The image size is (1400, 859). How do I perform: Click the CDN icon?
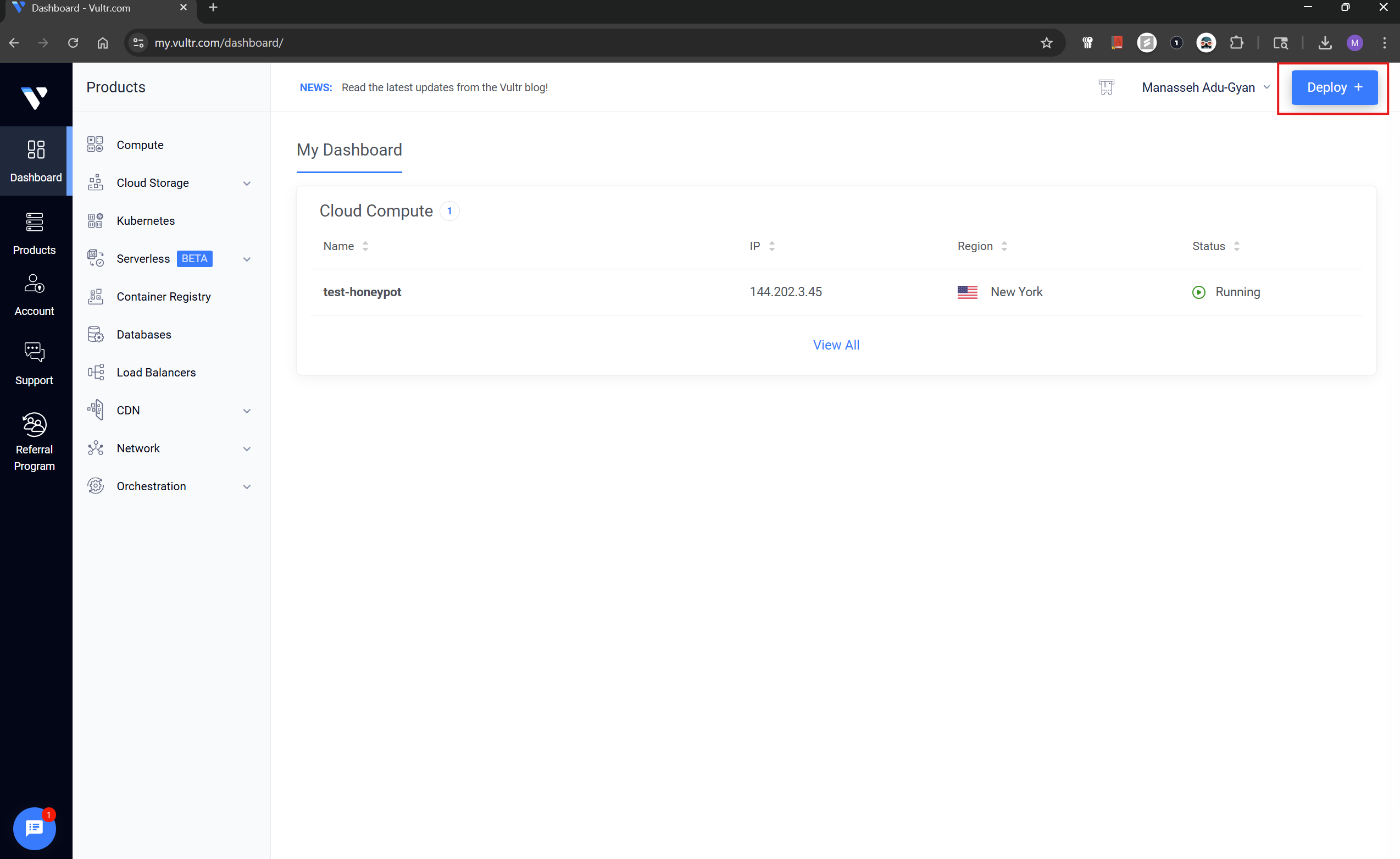tap(96, 410)
